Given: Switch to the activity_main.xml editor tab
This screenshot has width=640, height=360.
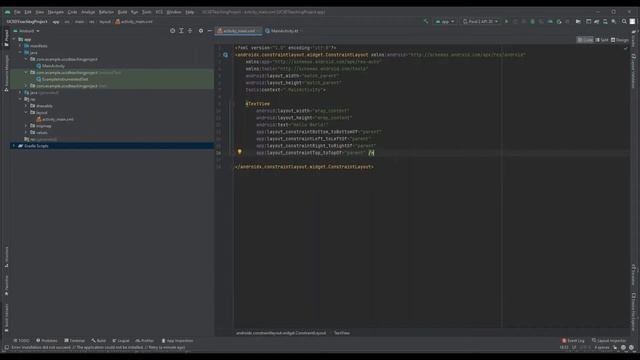Looking at the screenshot, I should (x=239, y=31).
